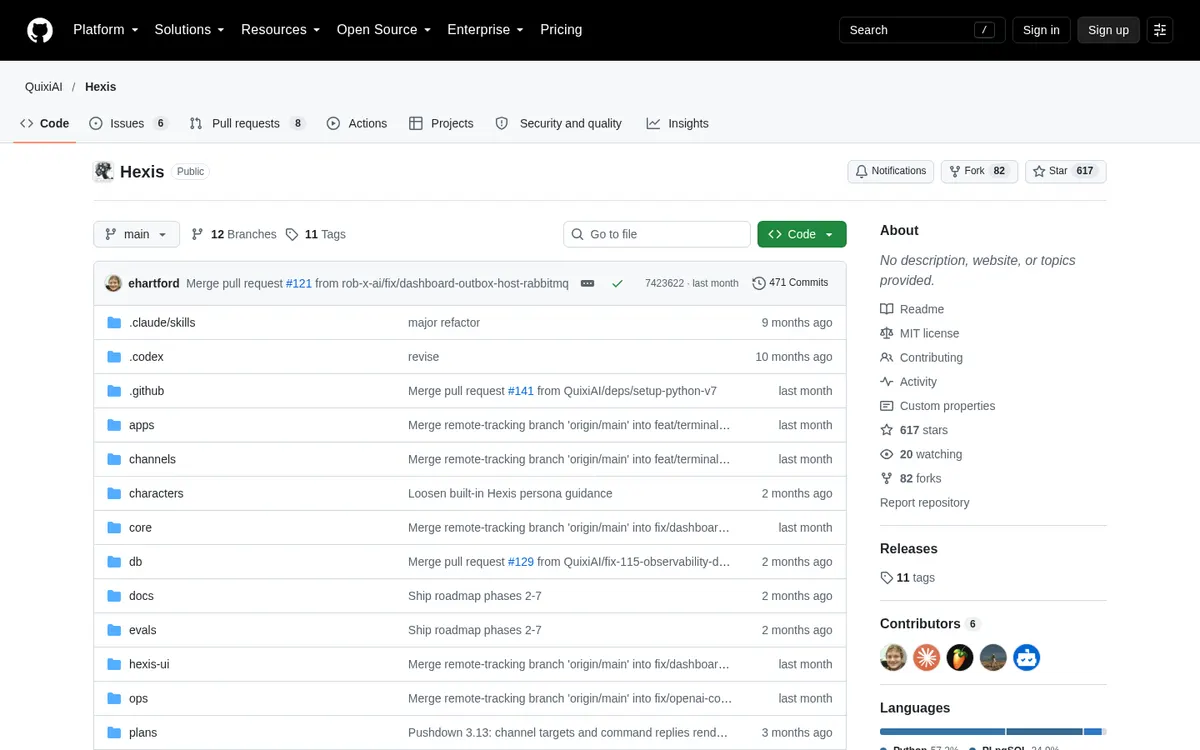Click the folder icon for .claude/skills
The height and width of the screenshot is (750, 1200).
tap(114, 323)
